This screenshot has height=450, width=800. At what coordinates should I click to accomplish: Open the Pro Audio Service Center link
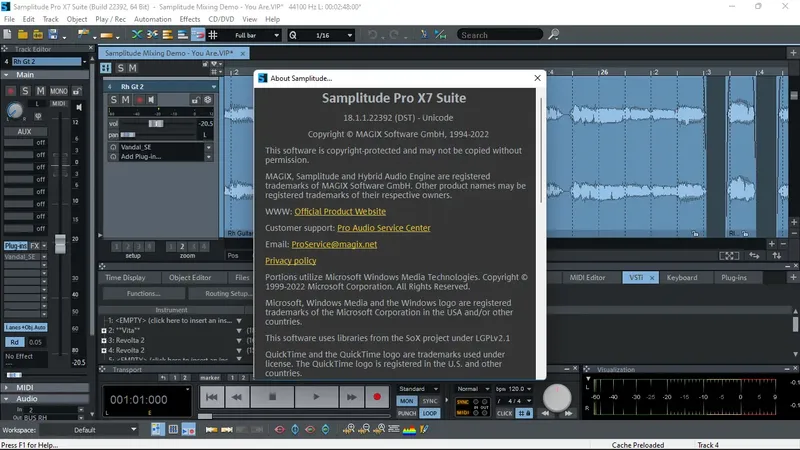pos(384,228)
